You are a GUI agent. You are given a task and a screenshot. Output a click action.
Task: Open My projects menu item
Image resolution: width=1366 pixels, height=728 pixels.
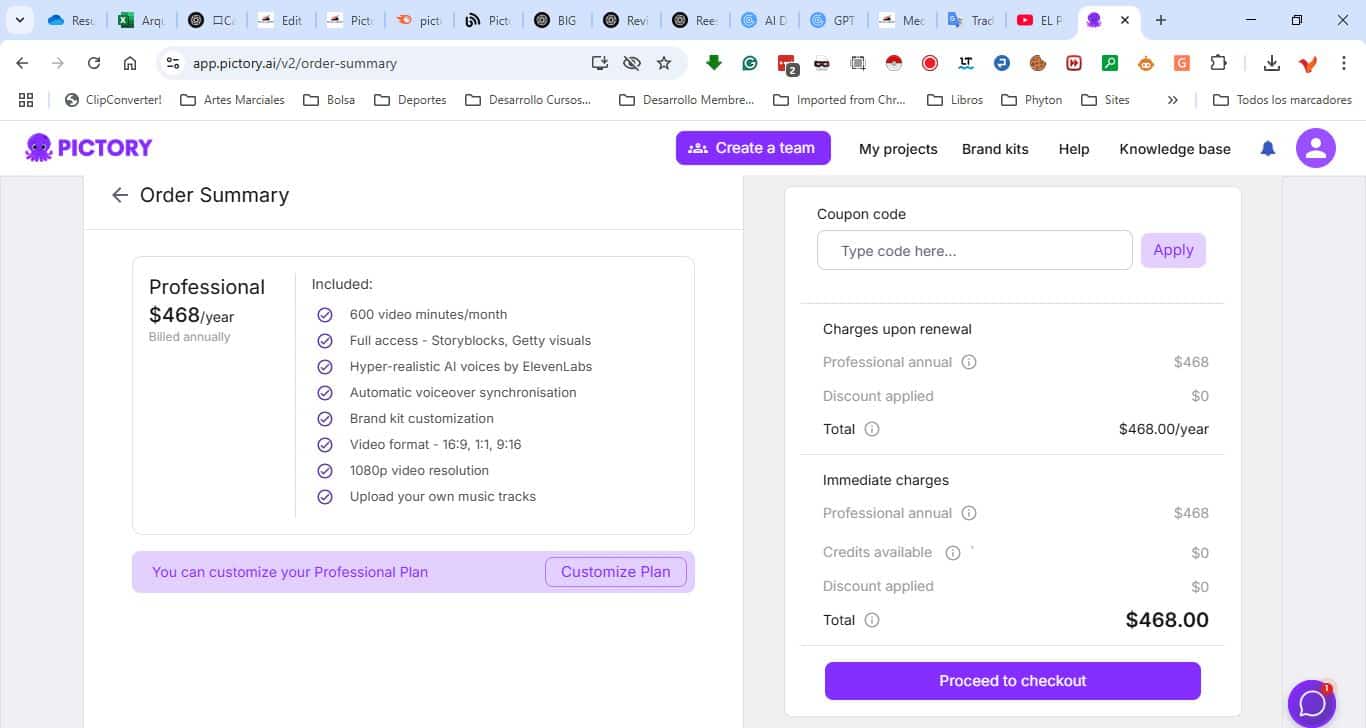898,149
